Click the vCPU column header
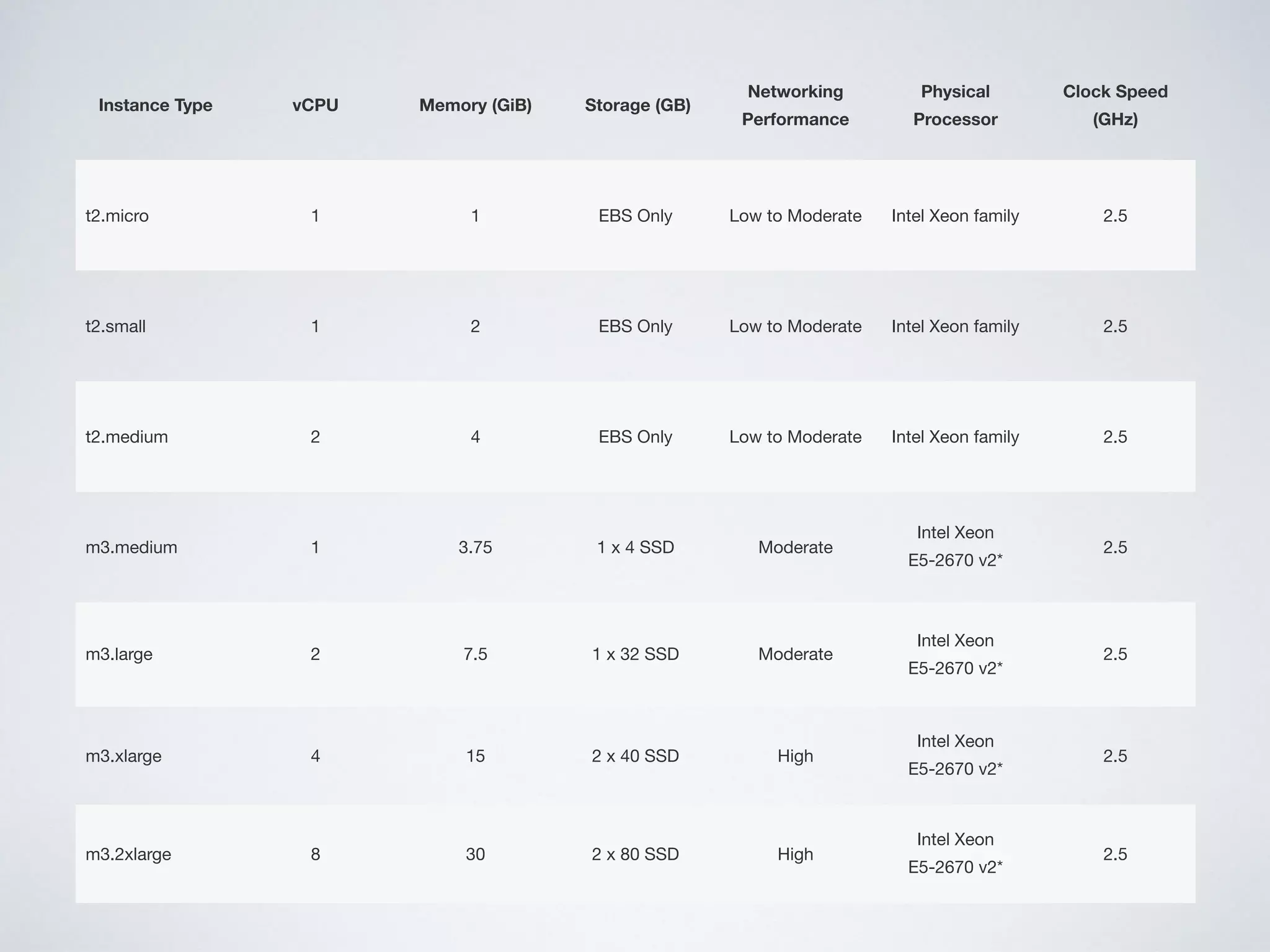The width and height of the screenshot is (1270, 952). coord(315,105)
